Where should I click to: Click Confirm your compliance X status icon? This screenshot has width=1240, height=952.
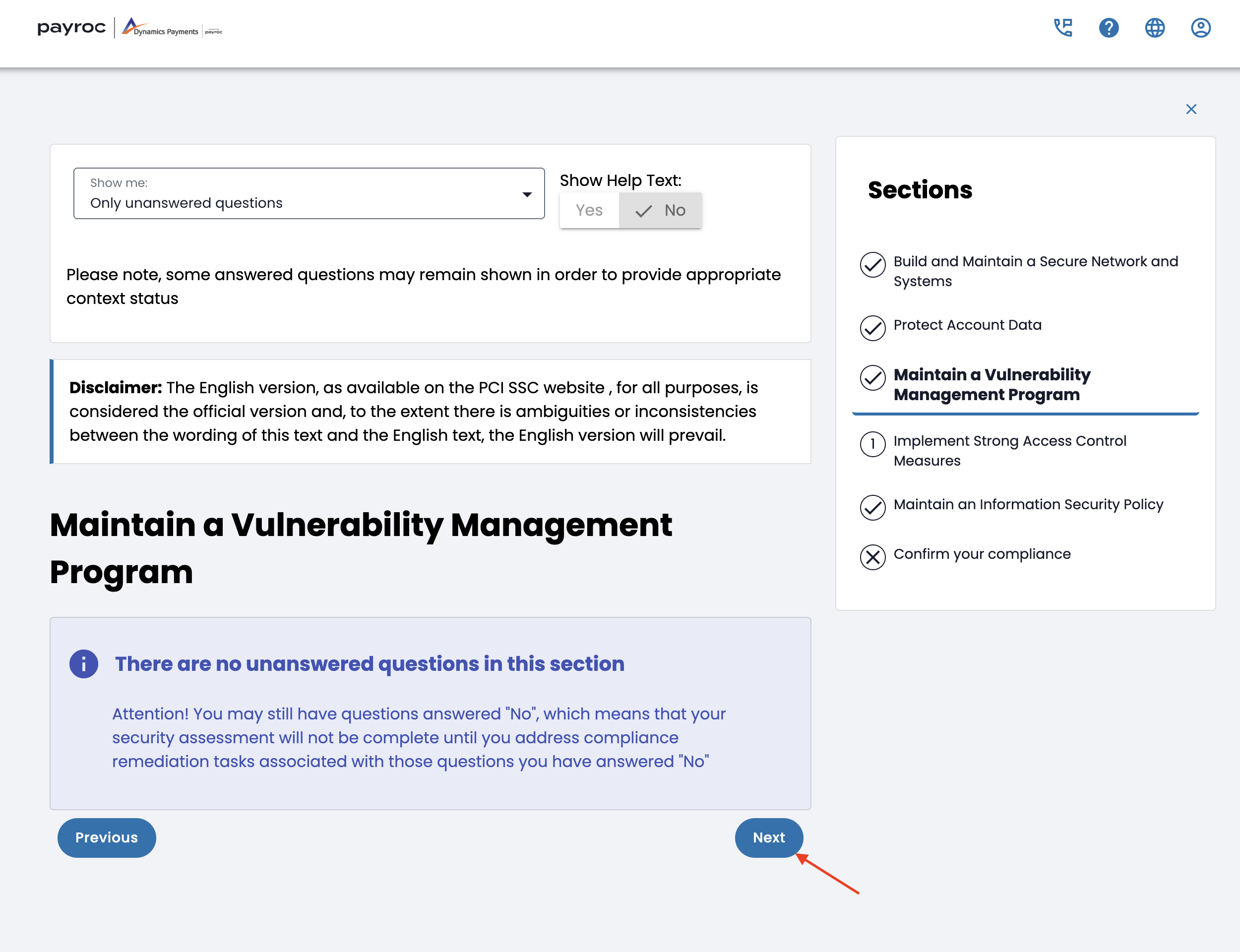click(x=872, y=557)
